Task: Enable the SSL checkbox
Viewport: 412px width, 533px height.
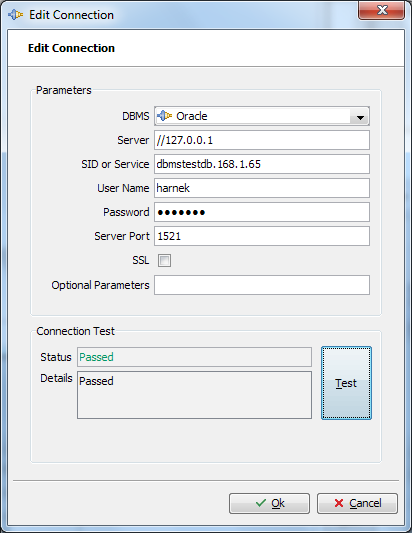Action: (164, 260)
